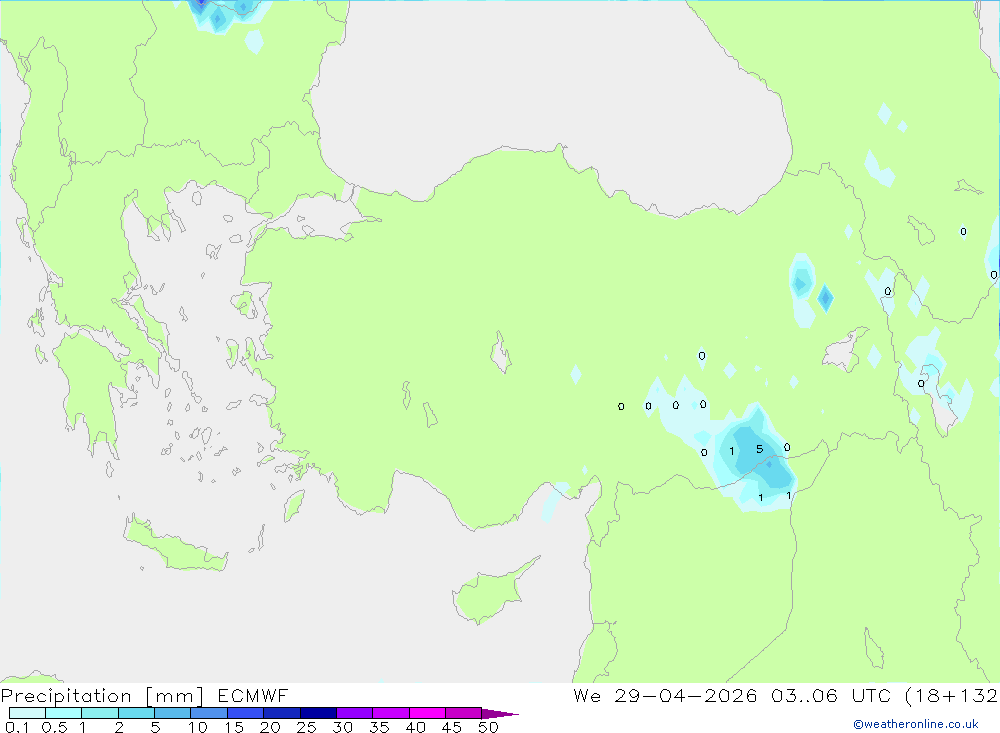This screenshot has height=733, width=1000.
Task: Click the 45–50 mm legend swatch
Action: coord(463,713)
